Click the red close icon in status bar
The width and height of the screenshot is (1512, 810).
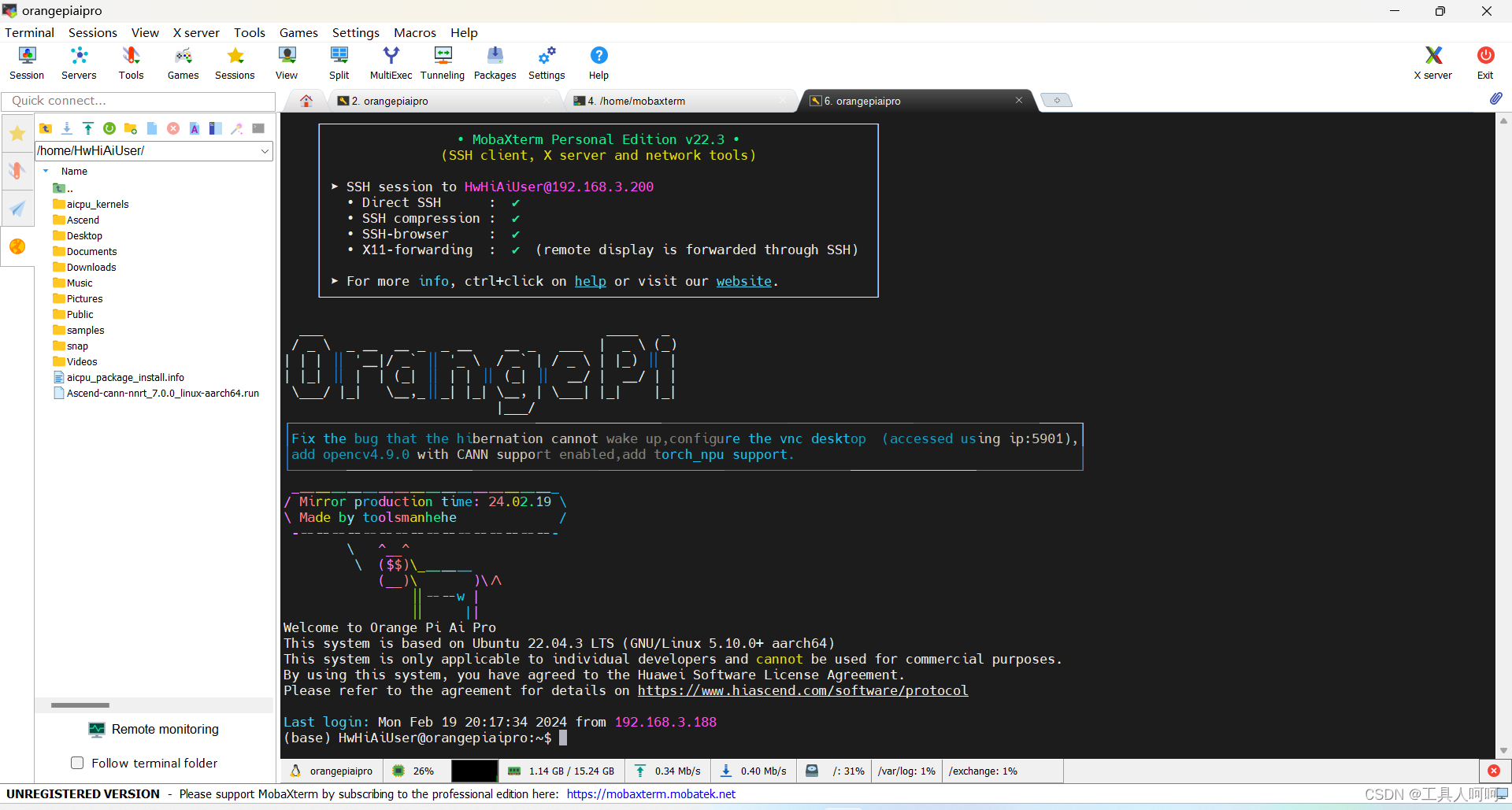point(1494,771)
